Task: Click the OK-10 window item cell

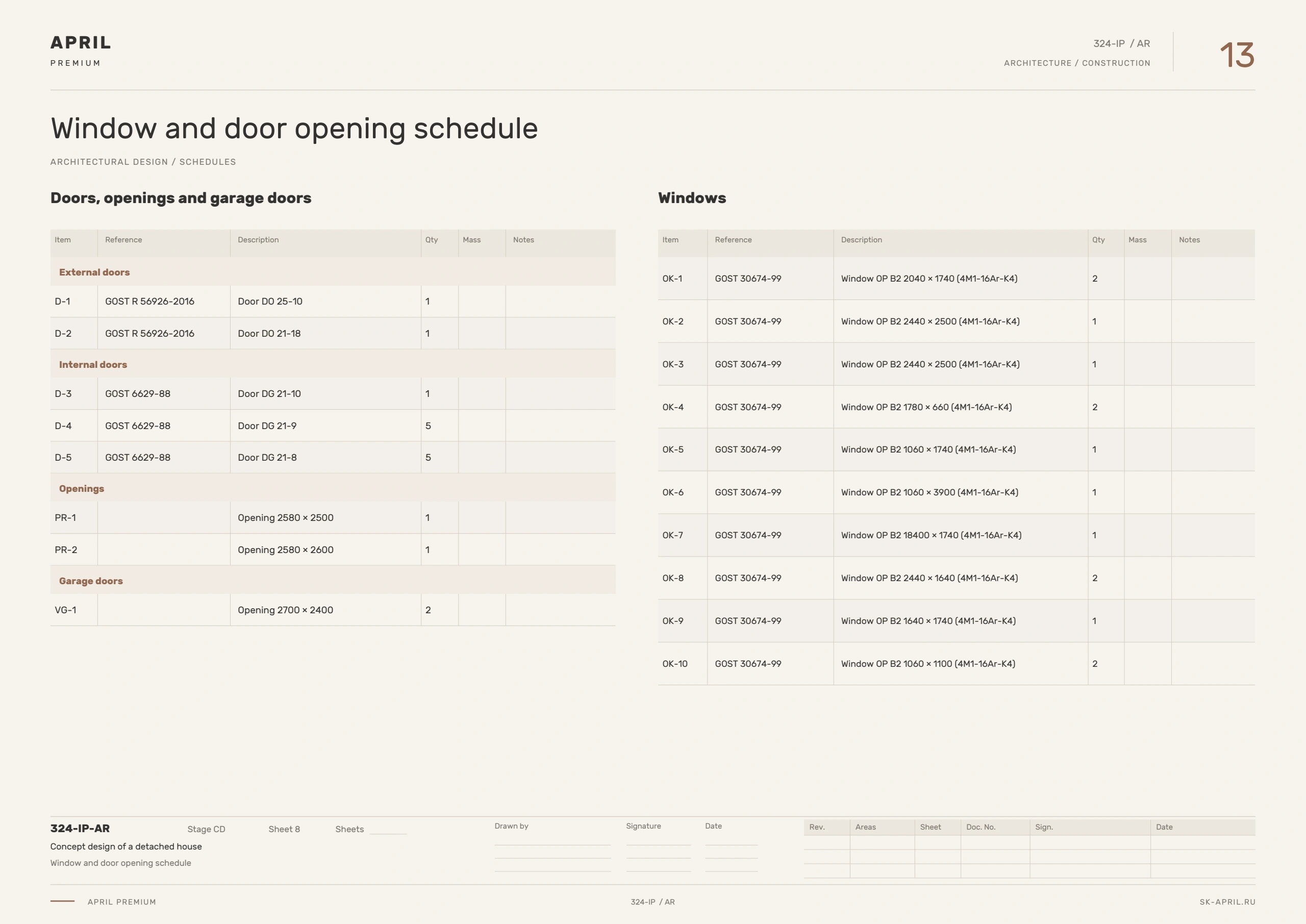Action: [x=683, y=663]
